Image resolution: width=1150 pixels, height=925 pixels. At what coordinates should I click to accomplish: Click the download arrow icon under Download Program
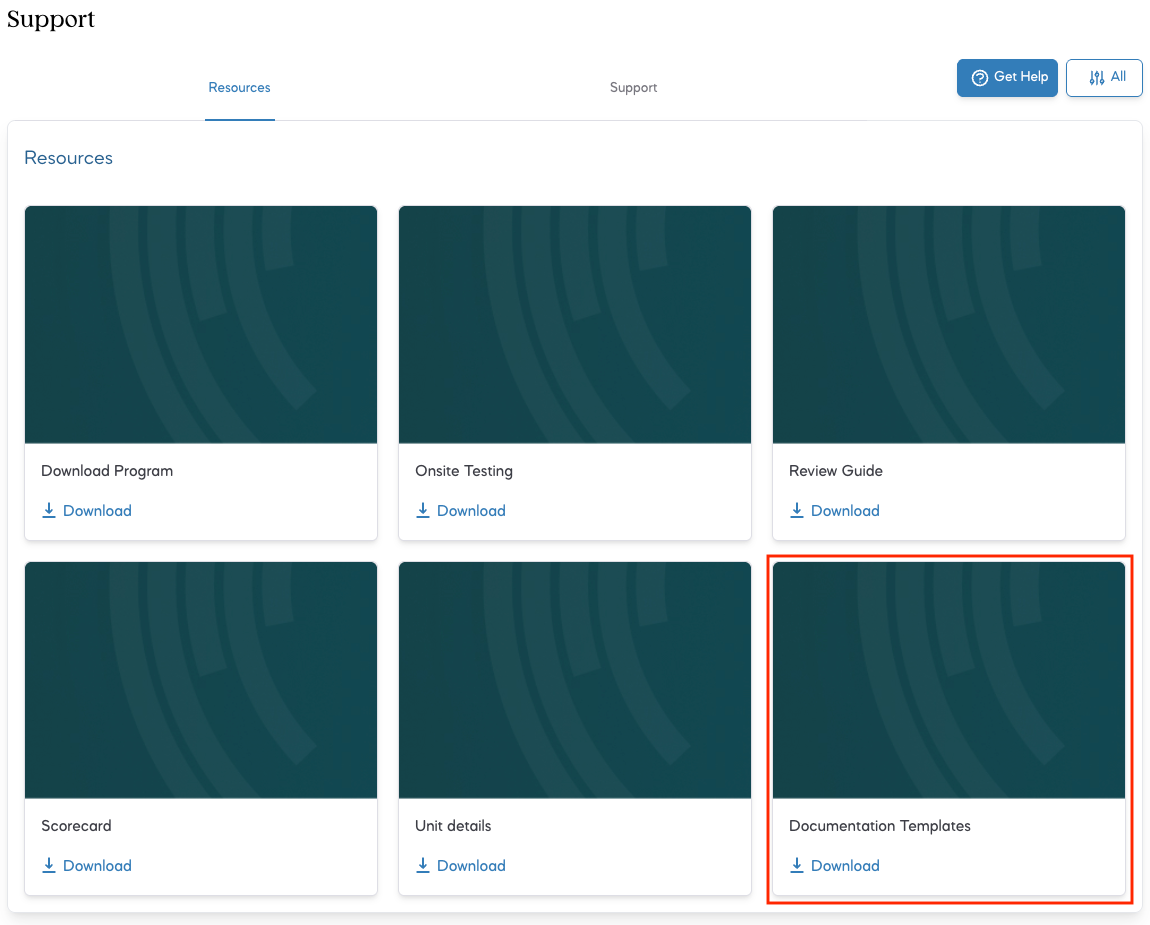[x=48, y=511]
